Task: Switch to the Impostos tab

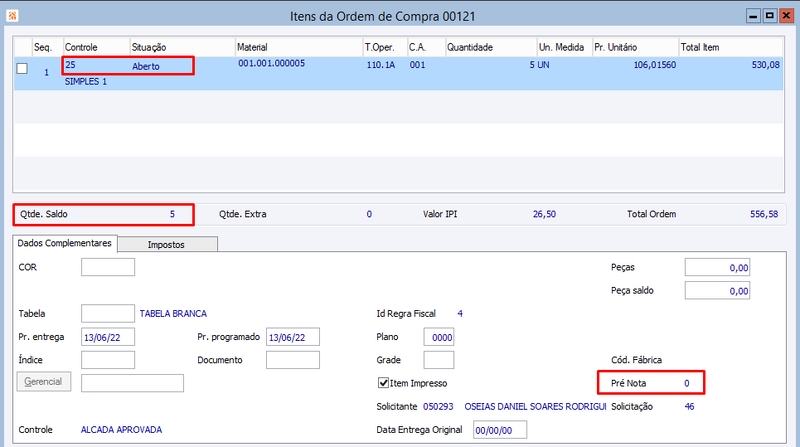Action: [166, 244]
